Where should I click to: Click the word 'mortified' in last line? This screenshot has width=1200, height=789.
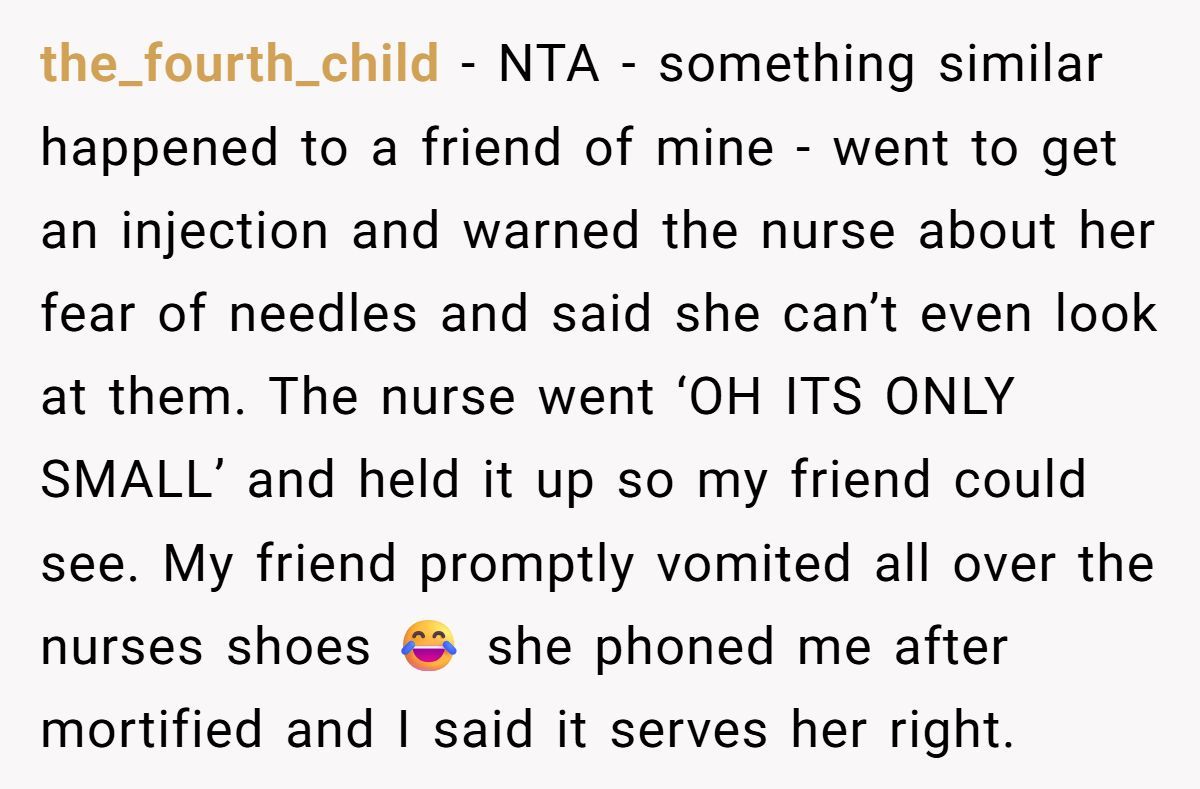pyautogui.click(x=154, y=729)
